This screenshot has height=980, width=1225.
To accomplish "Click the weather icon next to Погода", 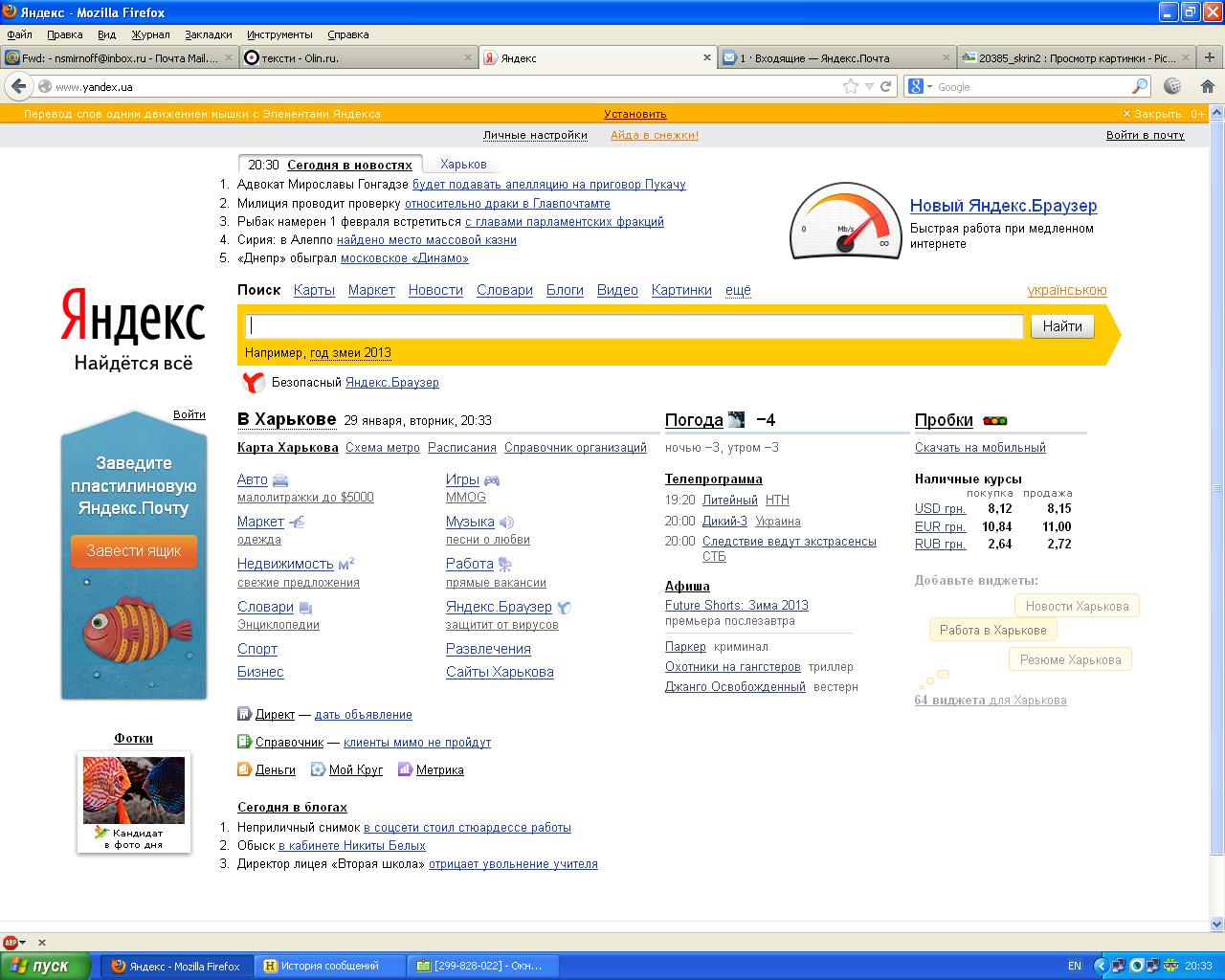I will [x=736, y=419].
